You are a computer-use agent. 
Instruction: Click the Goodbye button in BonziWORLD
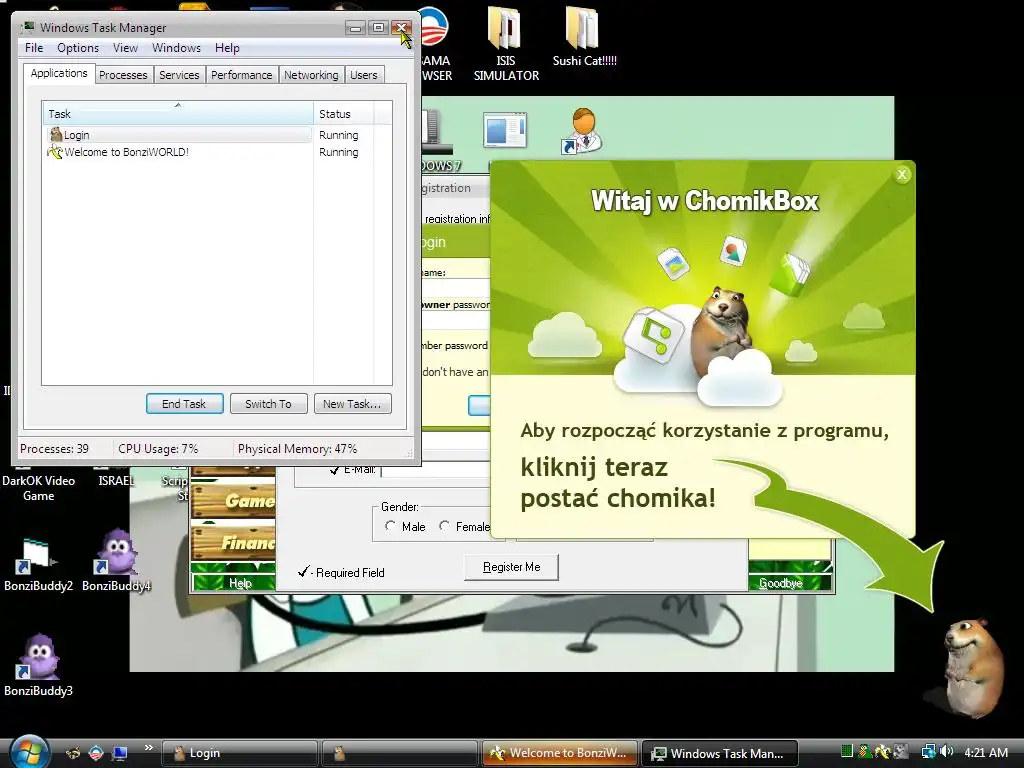[x=790, y=583]
